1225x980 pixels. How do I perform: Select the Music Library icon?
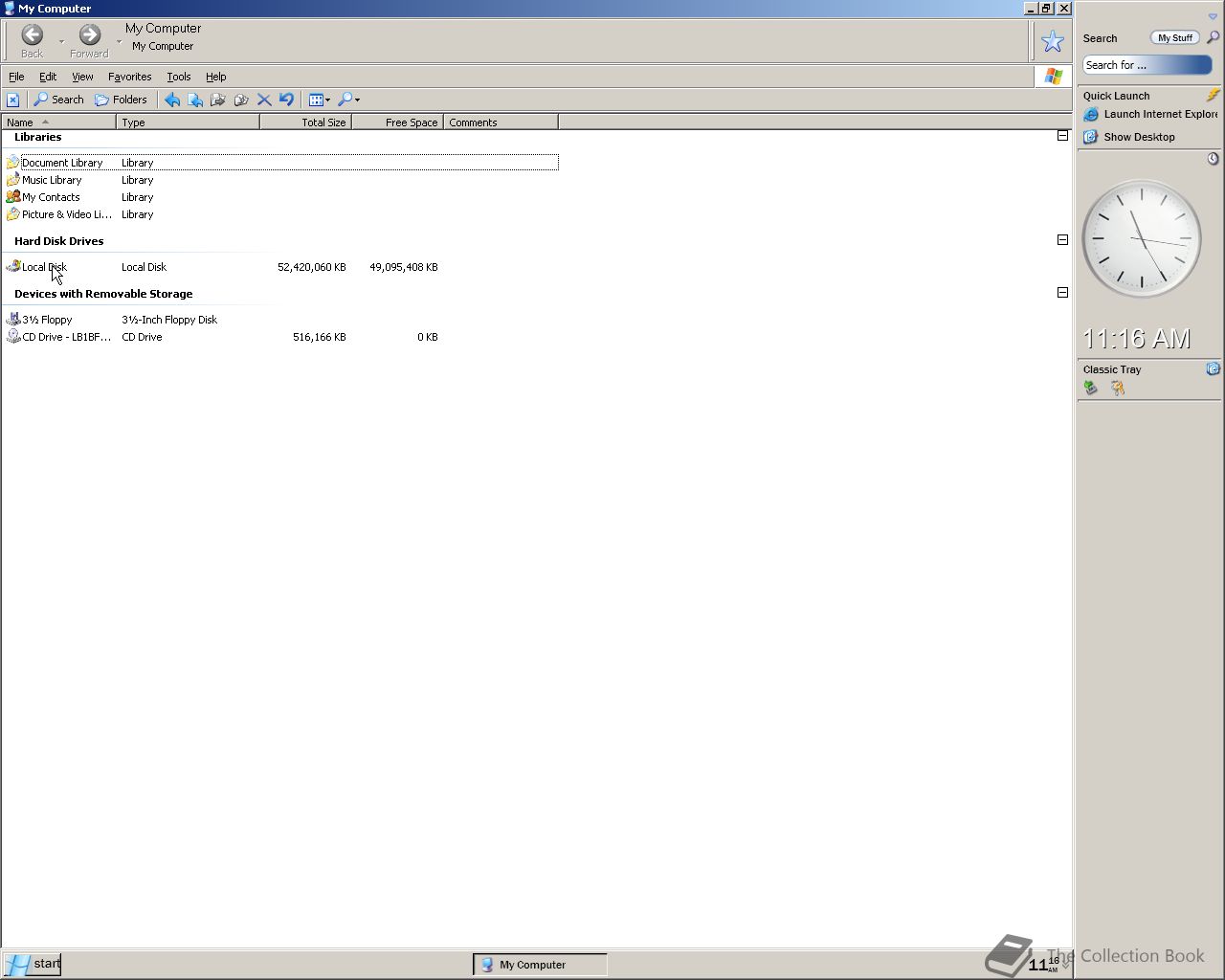[x=13, y=180]
